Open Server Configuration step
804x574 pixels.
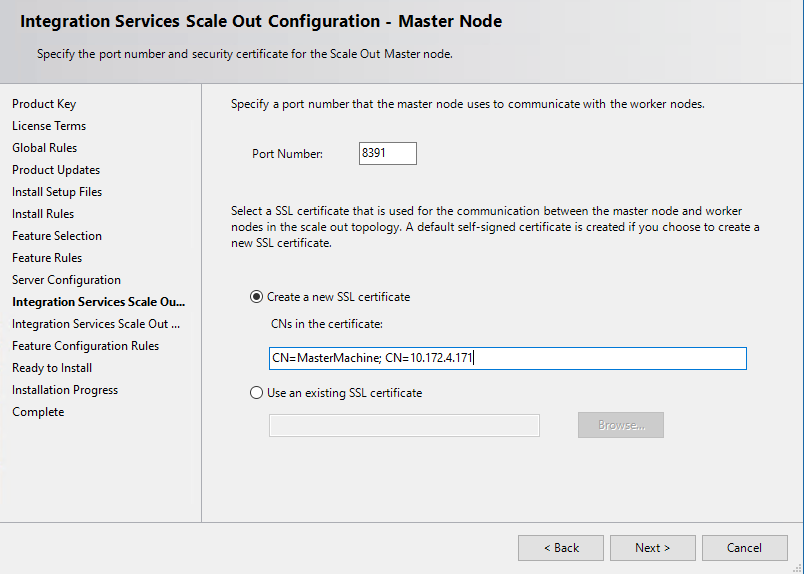(x=66, y=280)
